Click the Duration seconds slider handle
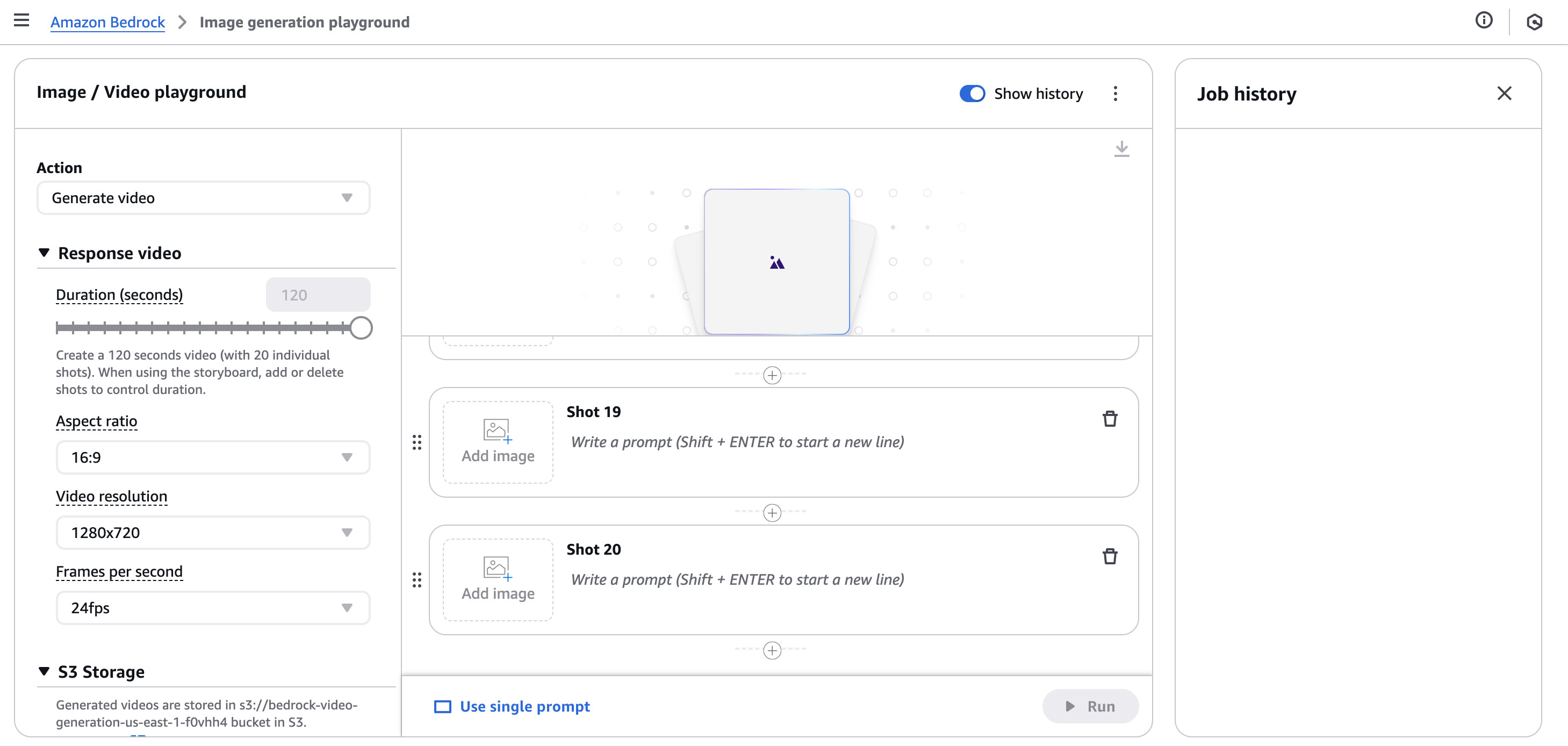 pos(361,328)
